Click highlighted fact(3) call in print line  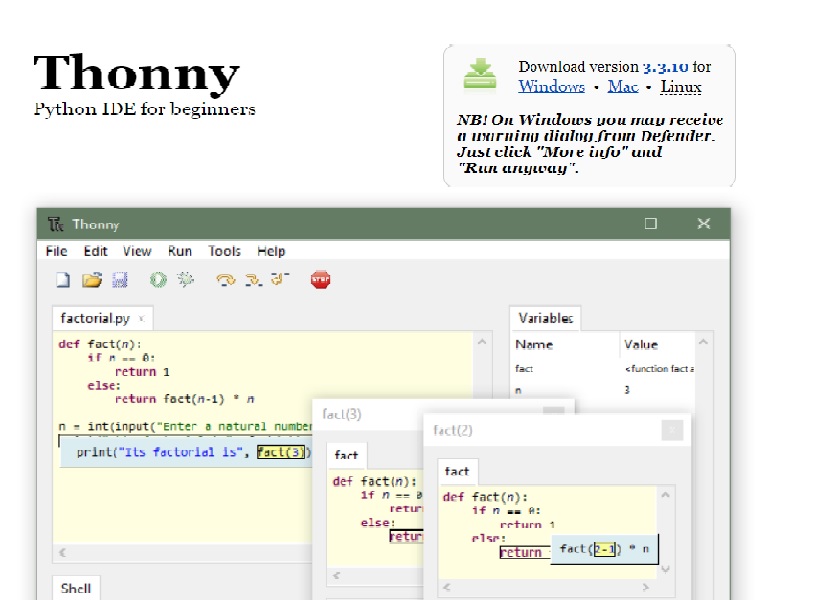click(282, 452)
